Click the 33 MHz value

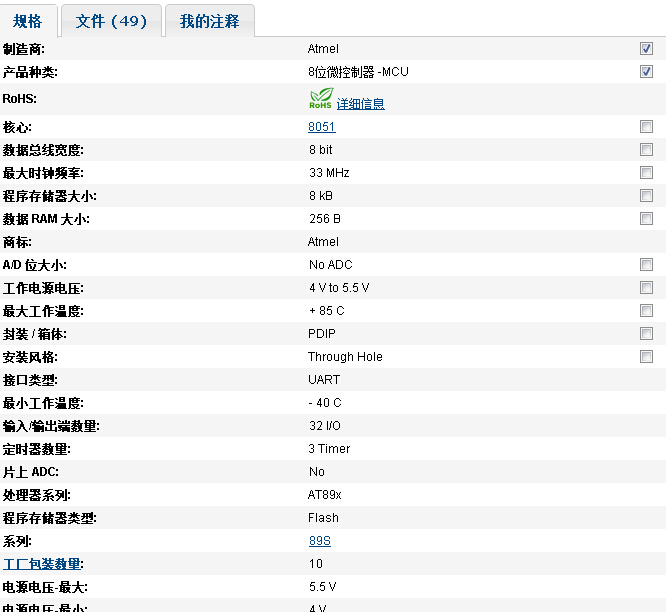[x=329, y=173]
